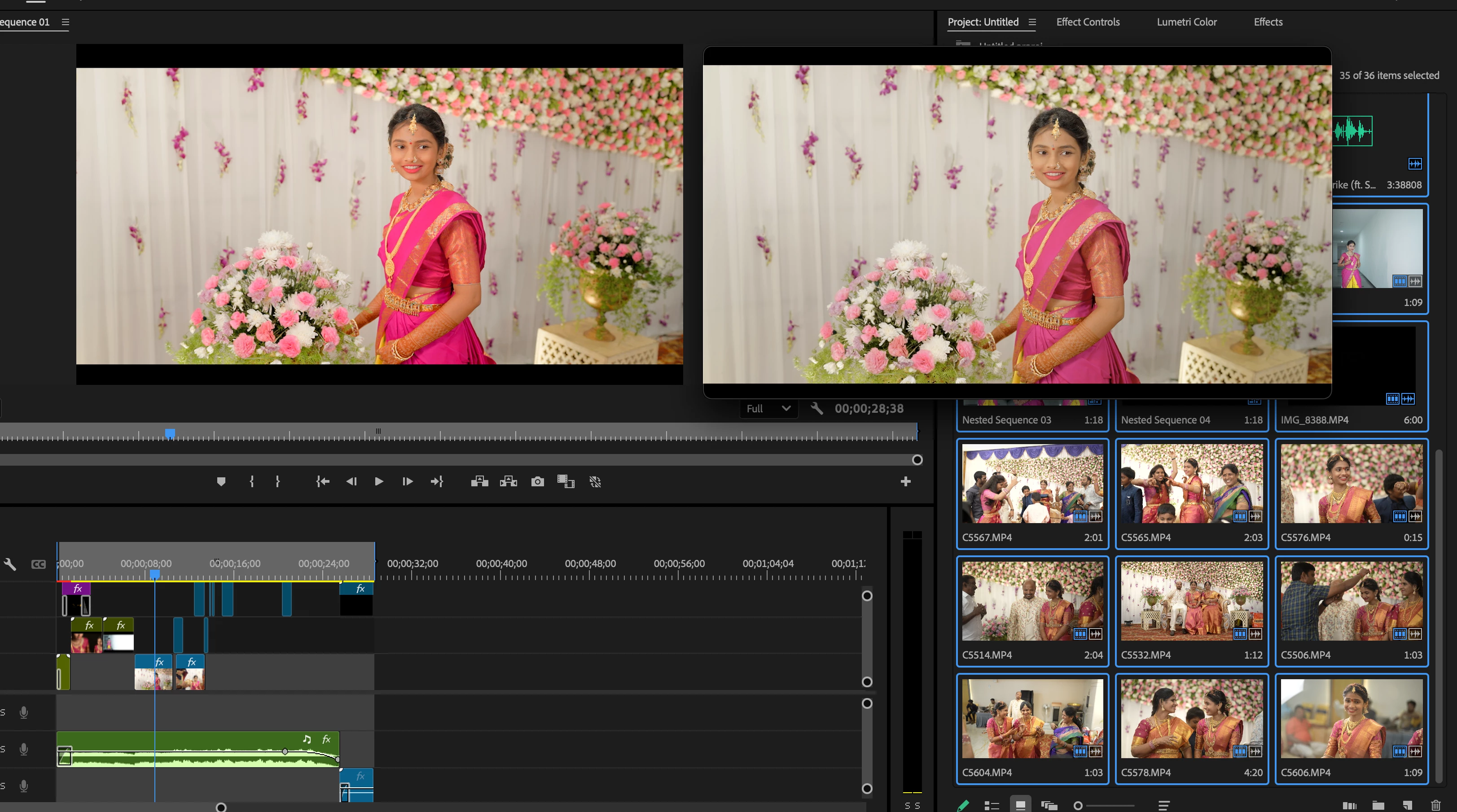Open the Button Editor plus icon
Screen dimensions: 1457x812
(x=905, y=482)
